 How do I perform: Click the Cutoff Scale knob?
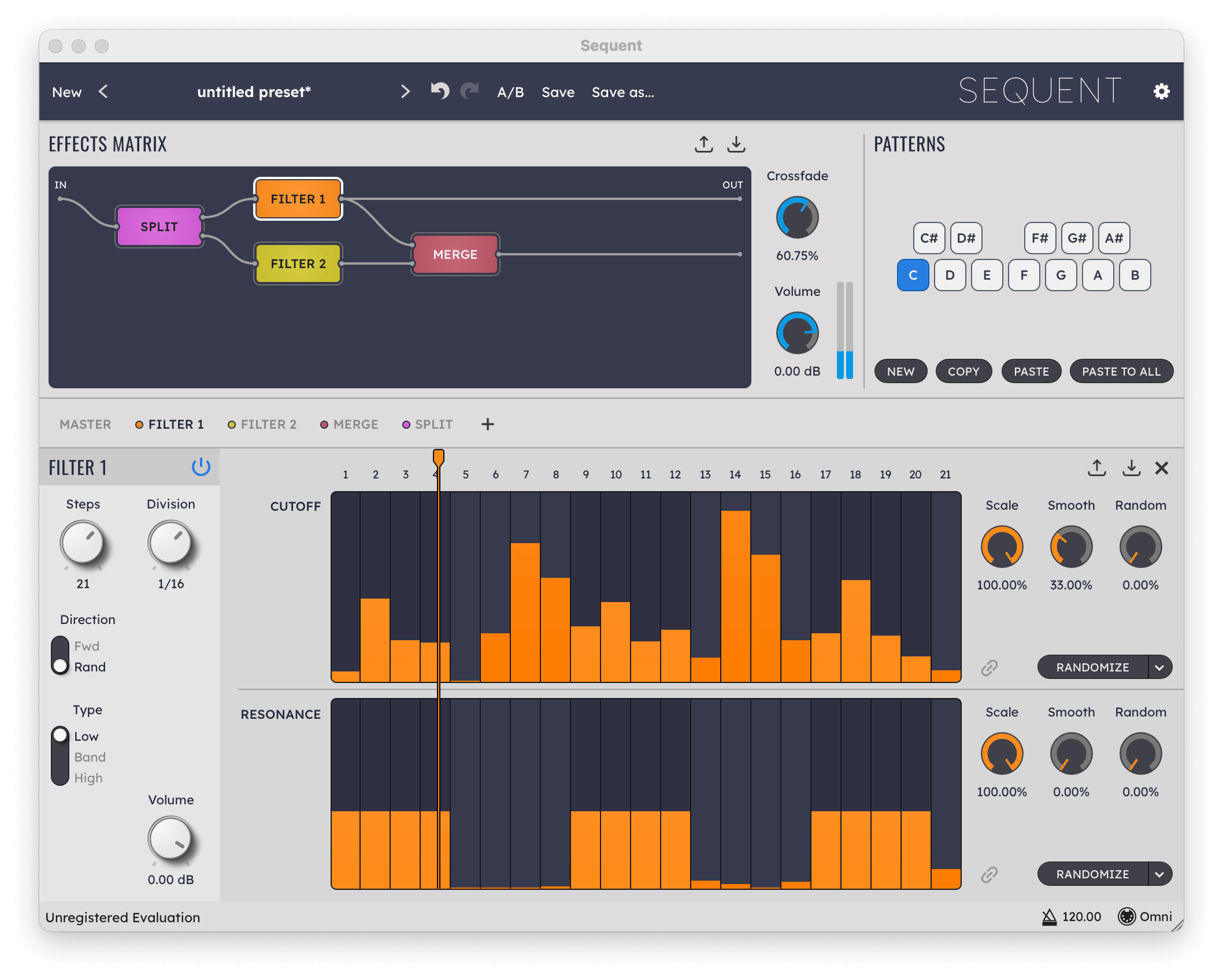(x=1002, y=547)
